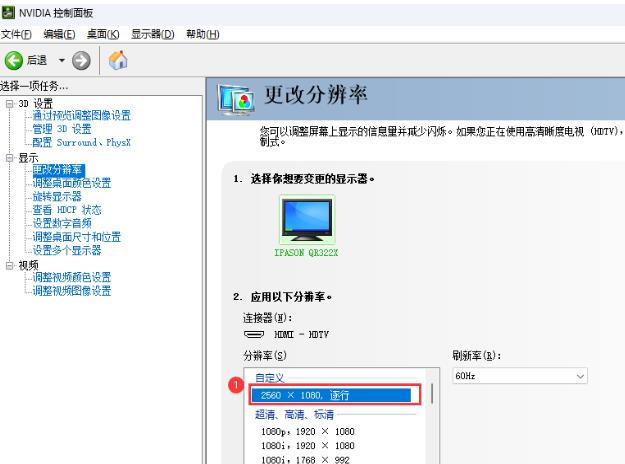
Task: Click the HDMI - HDTV connector label
Action: point(301,334)
